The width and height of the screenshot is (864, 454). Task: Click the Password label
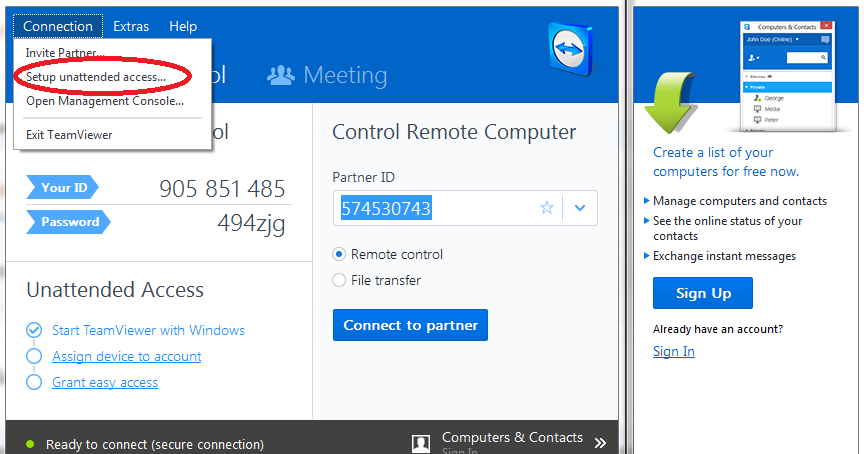68,221
